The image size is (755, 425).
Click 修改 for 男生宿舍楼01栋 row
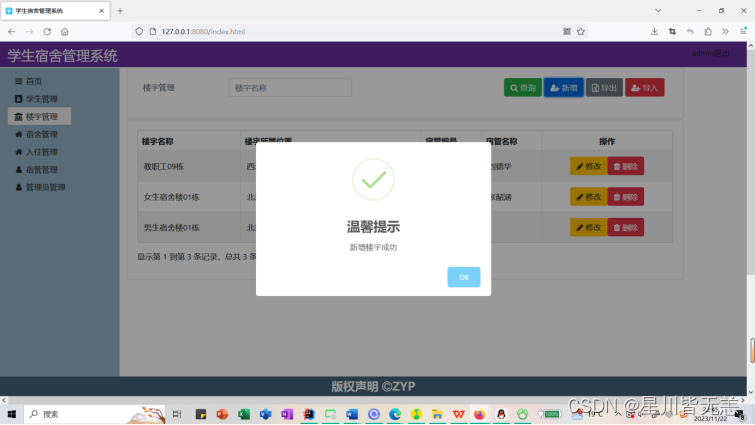(588, 227)
